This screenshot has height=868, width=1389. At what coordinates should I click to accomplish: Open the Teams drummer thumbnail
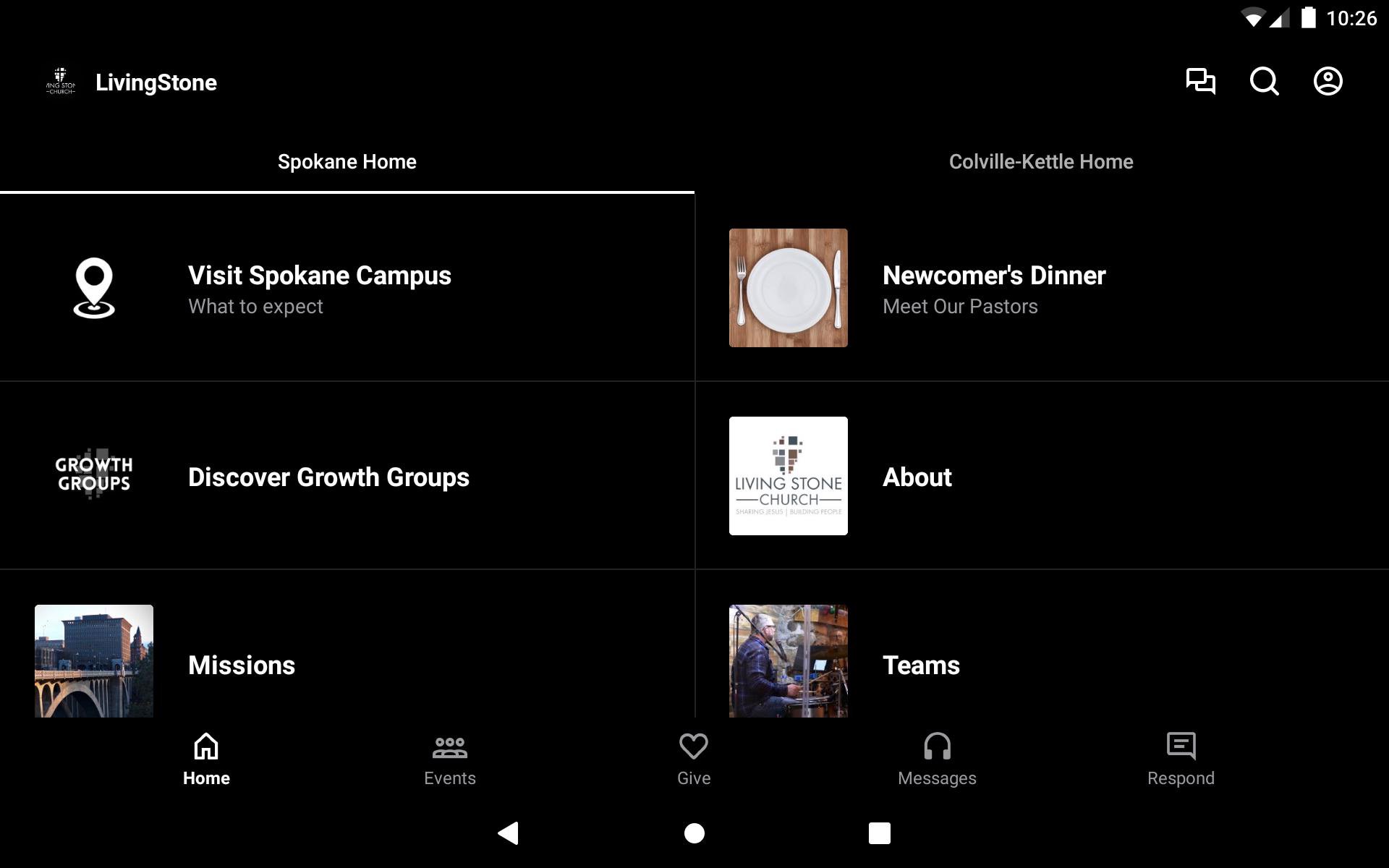click(788, 660)
